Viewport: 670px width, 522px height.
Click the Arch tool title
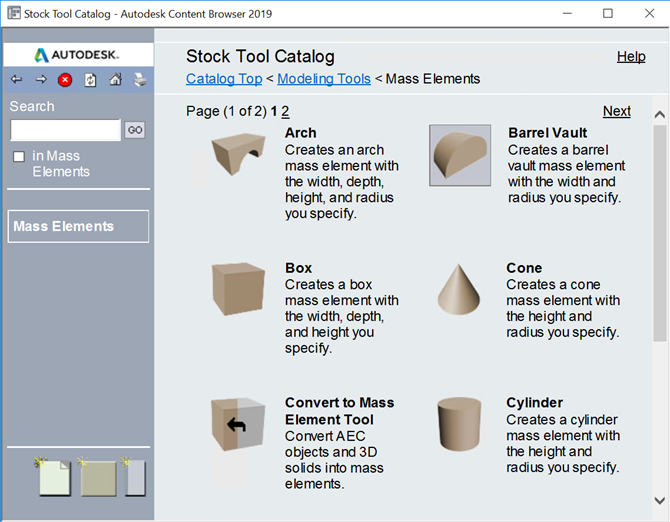point(301,133)
